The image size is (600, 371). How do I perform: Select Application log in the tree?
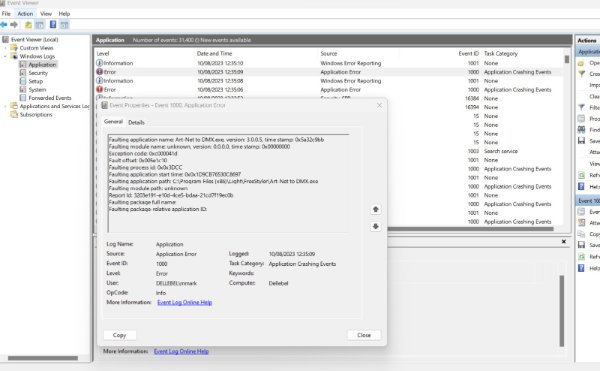tap(42, 65)
